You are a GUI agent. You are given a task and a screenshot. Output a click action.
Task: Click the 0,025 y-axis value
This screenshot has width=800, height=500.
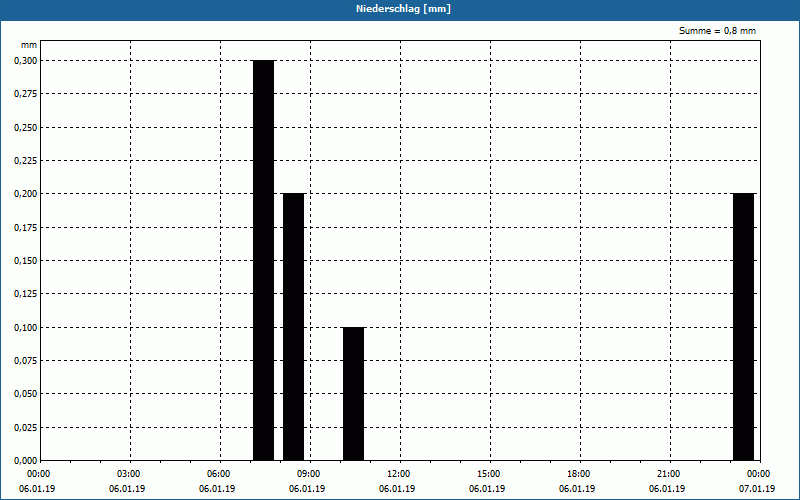(x=26, y=428)
